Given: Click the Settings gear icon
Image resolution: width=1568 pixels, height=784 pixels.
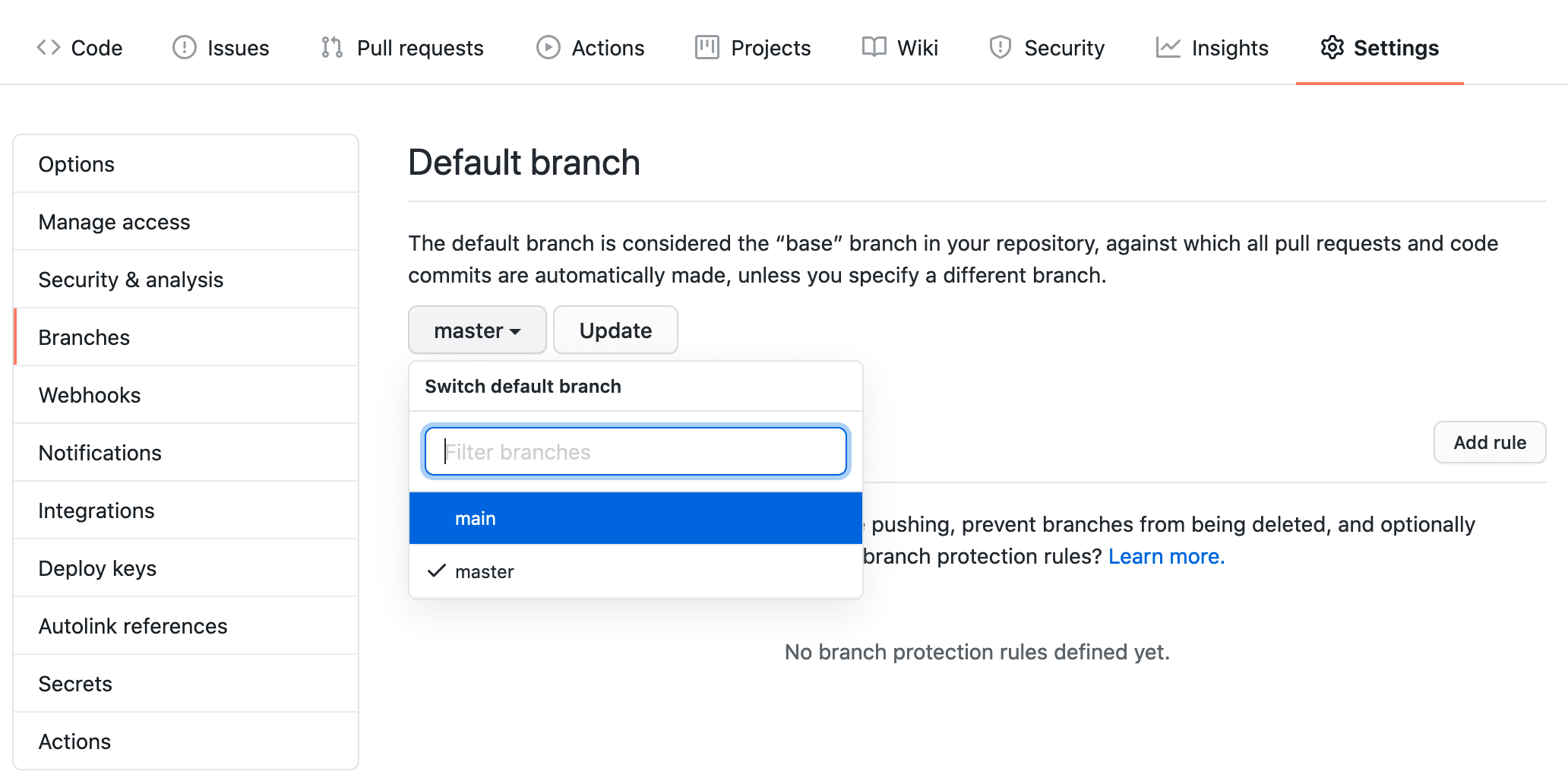Looking at the screenshot, I should [x=1332, y=47].
